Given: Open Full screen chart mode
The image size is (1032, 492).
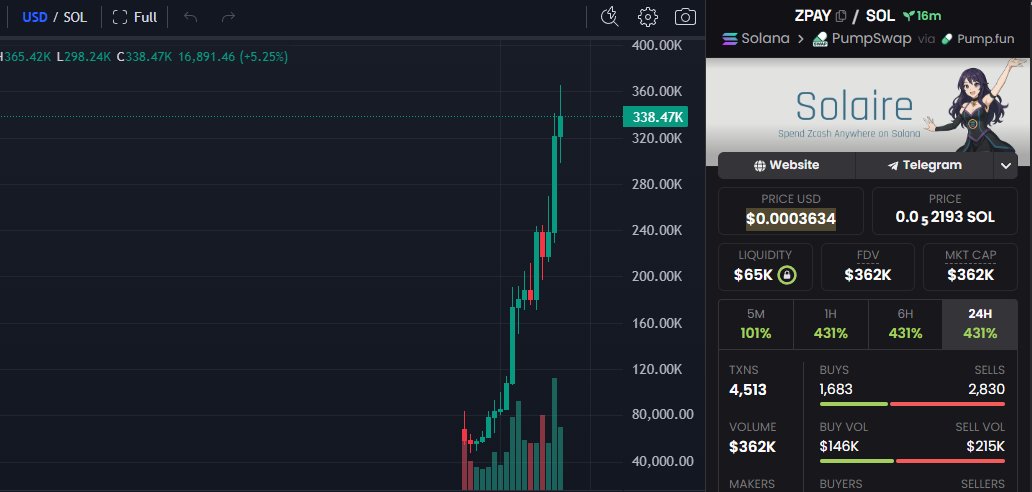Looking at the screenshot, I should (x=135, y=17).
